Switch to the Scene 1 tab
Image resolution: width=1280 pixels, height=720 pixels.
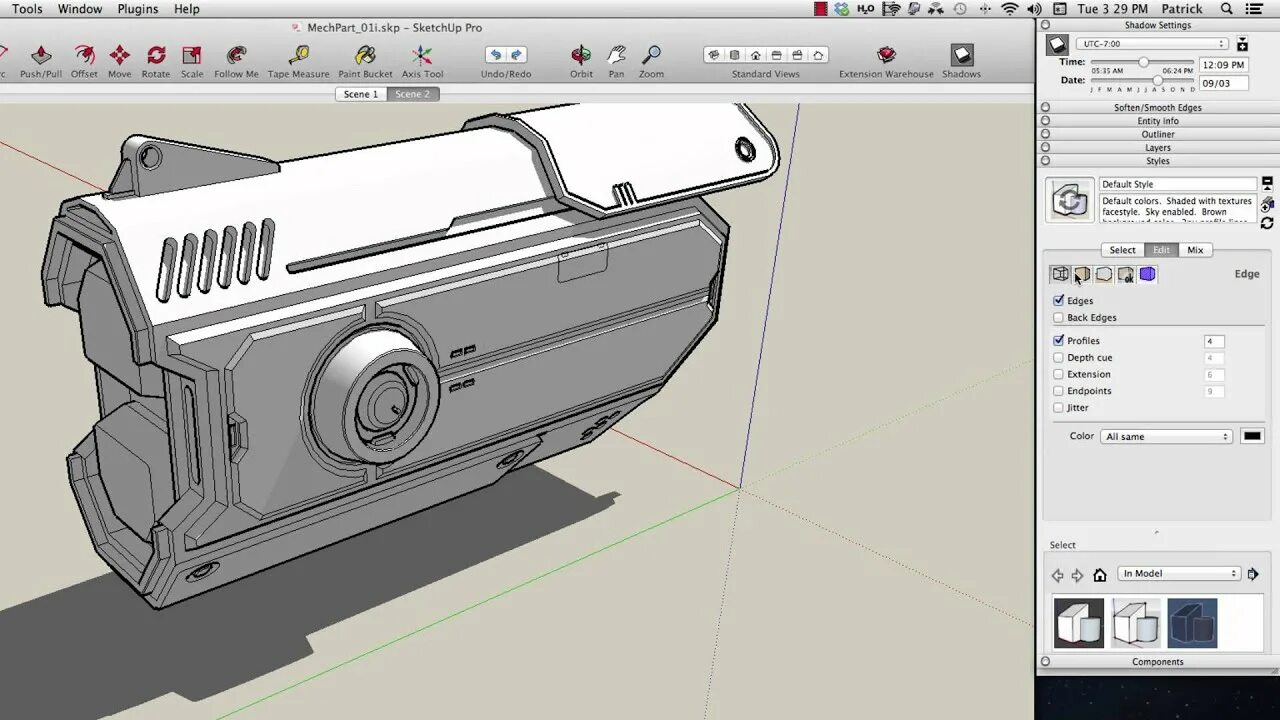pyautogui.click(x=361, y=94)
